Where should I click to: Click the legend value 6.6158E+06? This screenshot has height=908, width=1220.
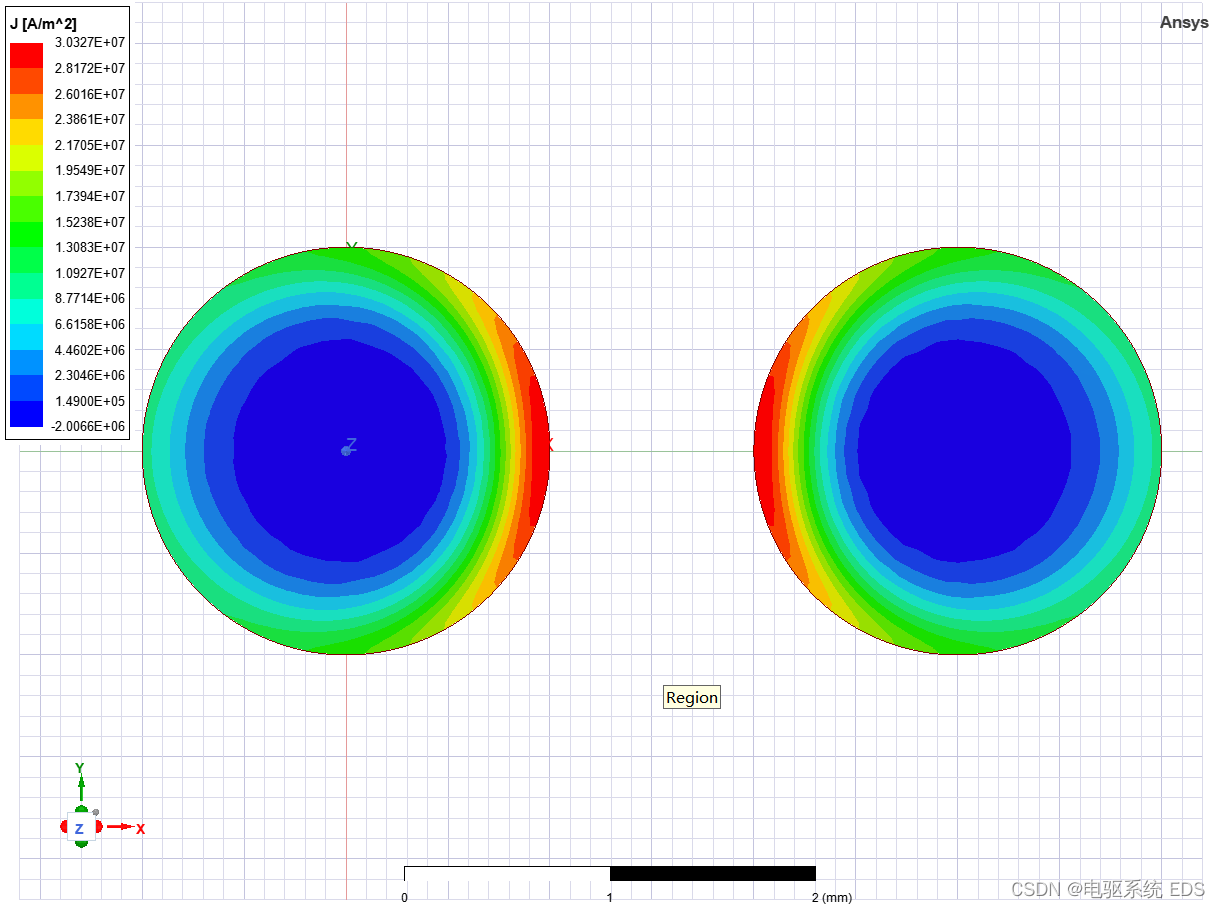coord(90,325)
